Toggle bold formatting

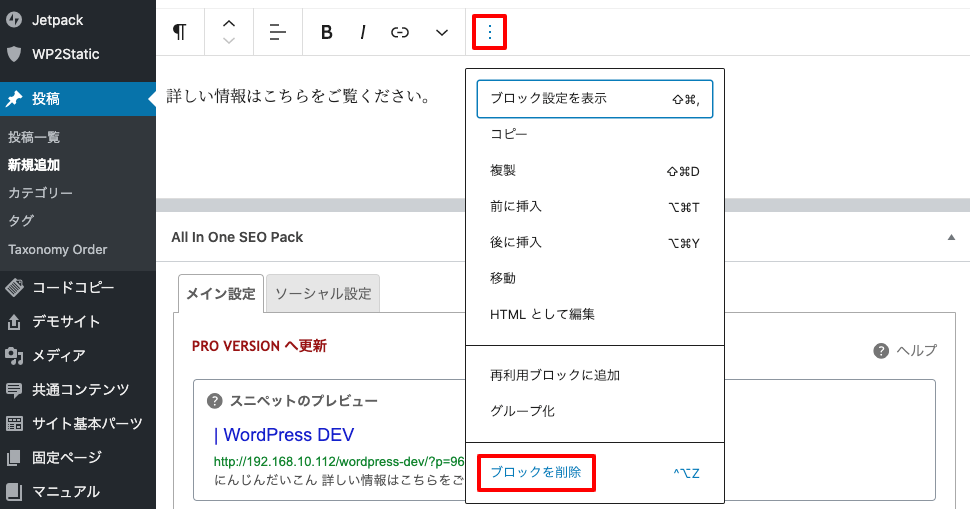(x=326, y=32)
